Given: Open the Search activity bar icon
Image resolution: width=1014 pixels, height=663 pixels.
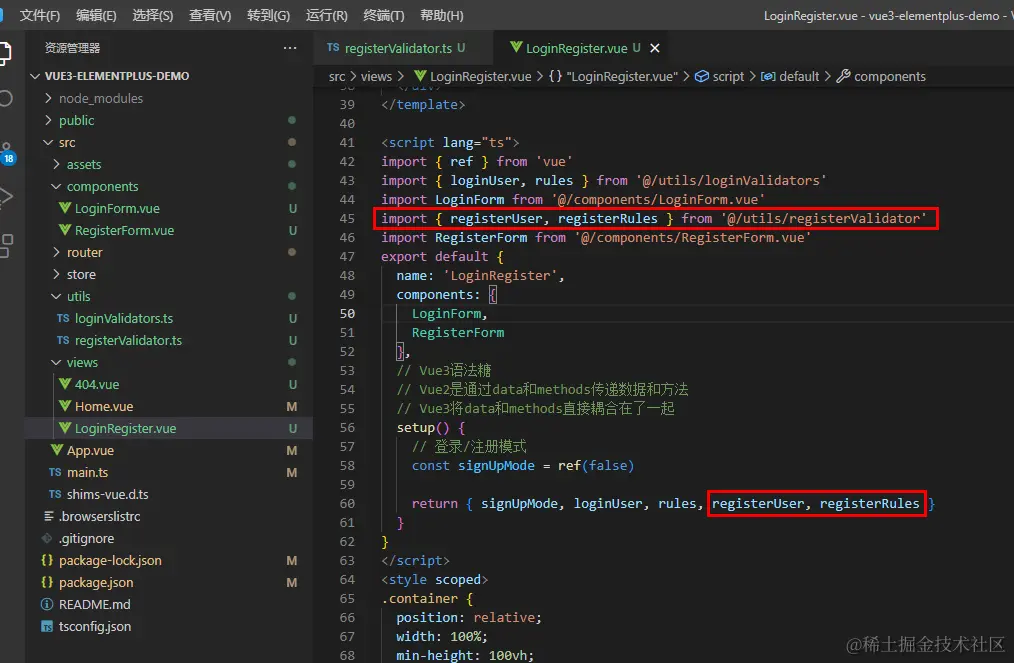Looking at the screenshot, I should point(5,98).
